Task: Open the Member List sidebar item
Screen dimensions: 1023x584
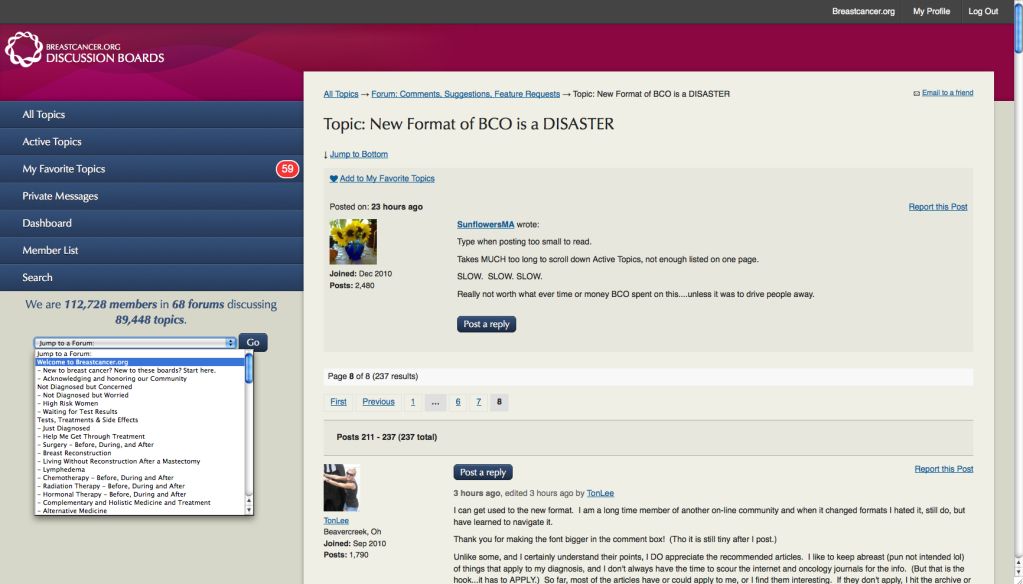Action: click(151, 251)
